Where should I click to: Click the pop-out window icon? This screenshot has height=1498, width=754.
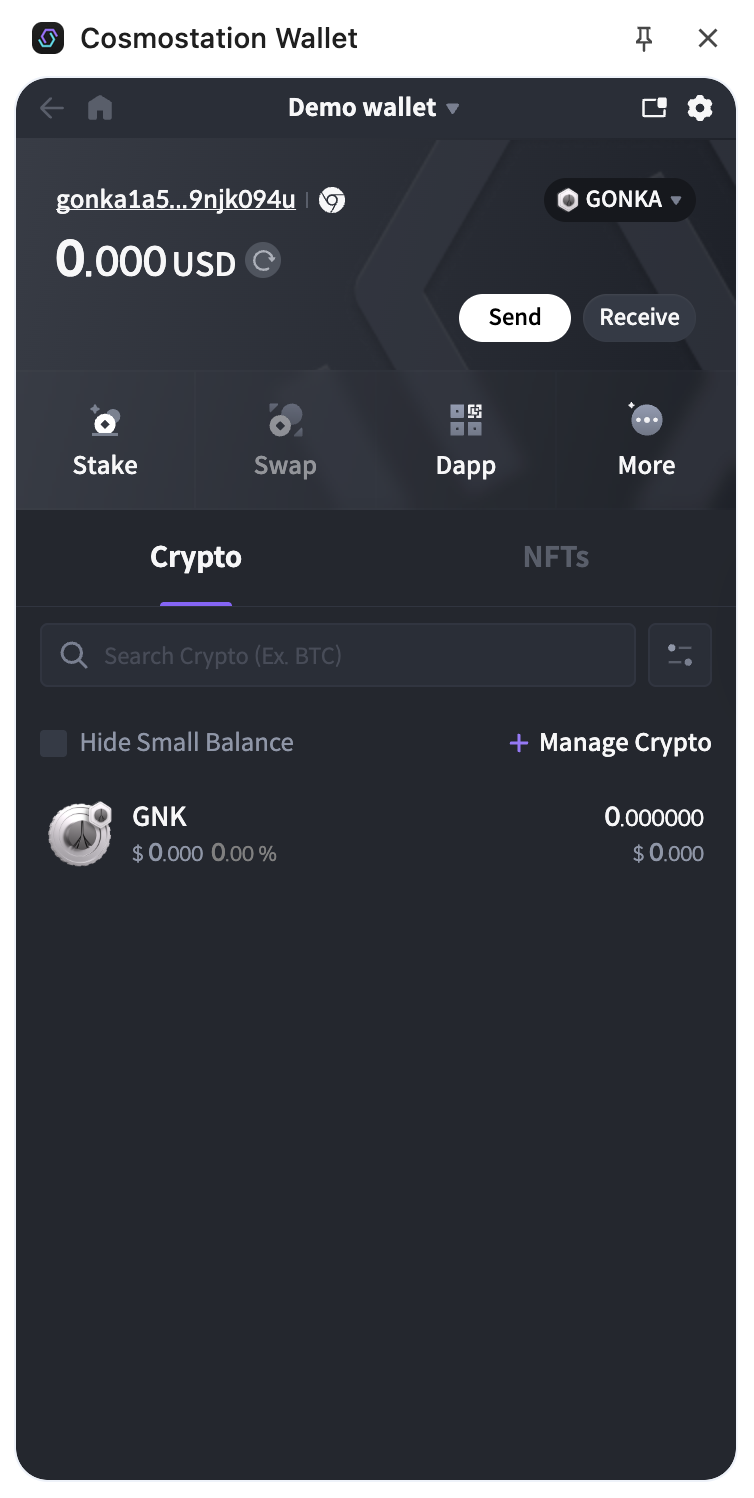point(654,108)
